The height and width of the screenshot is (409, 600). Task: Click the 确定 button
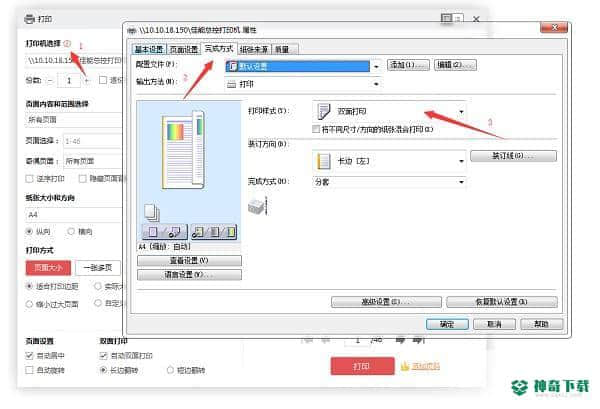447,324
